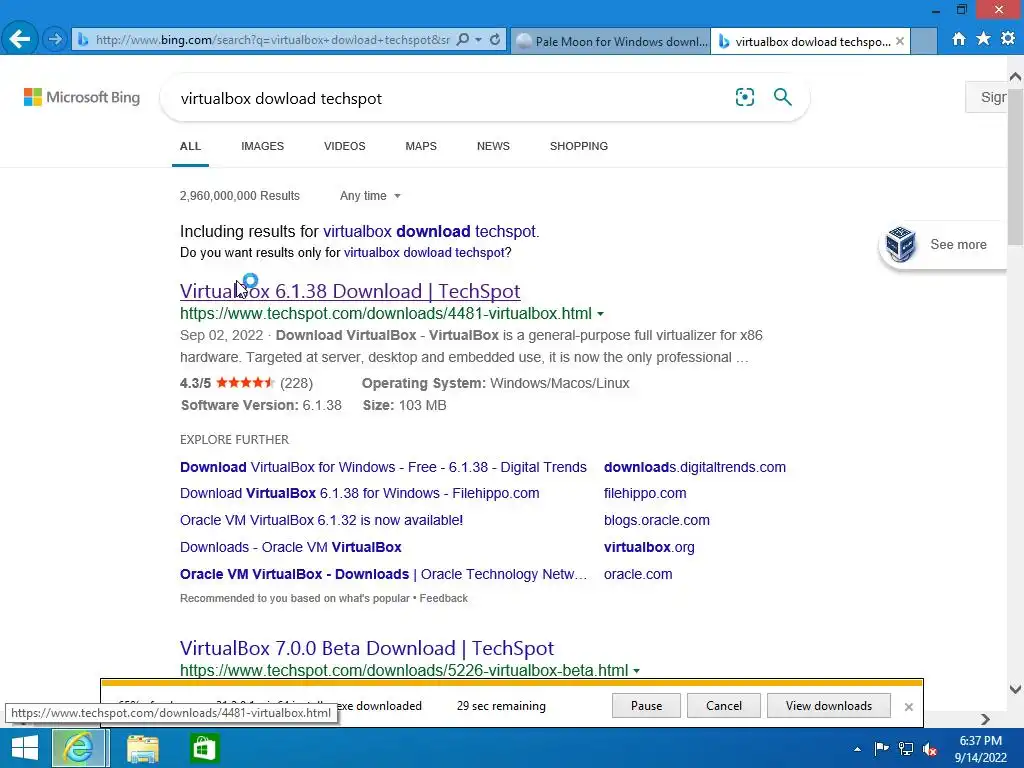Open the Windows Store taskbar icon
1024x768 pixels.
coord(204,748)
